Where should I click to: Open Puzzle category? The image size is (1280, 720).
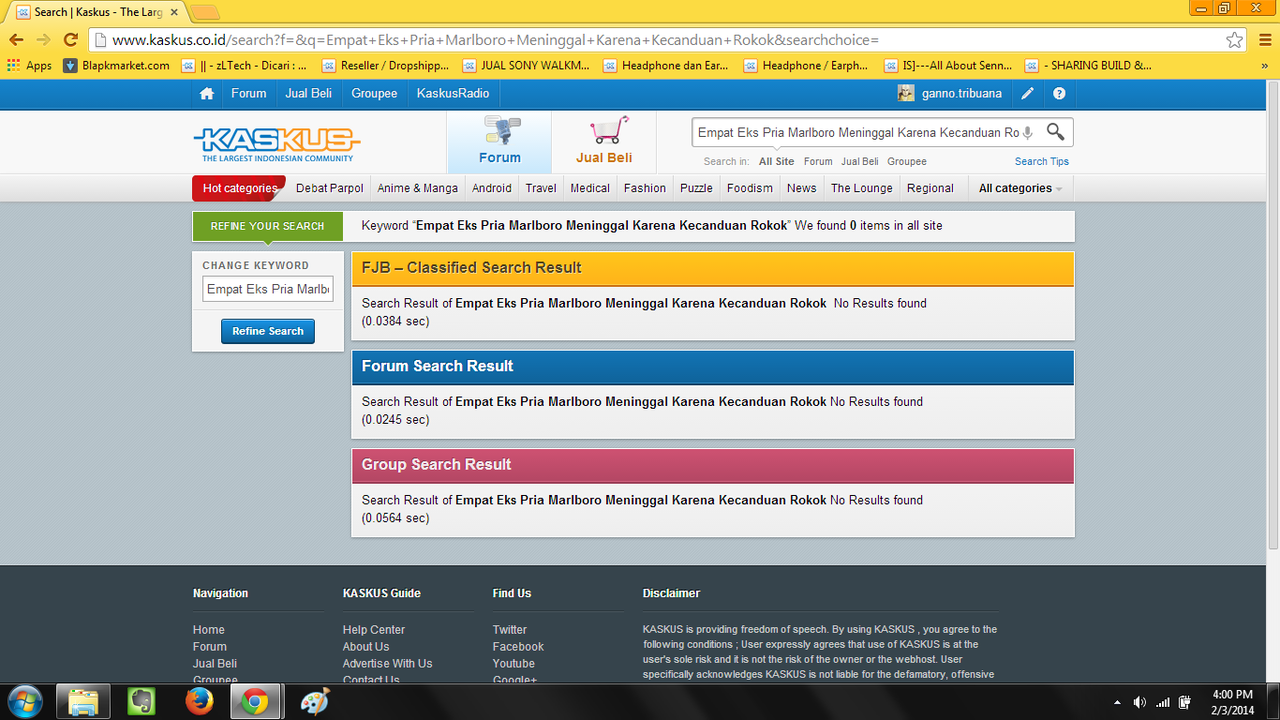click(x=696, y=188)
